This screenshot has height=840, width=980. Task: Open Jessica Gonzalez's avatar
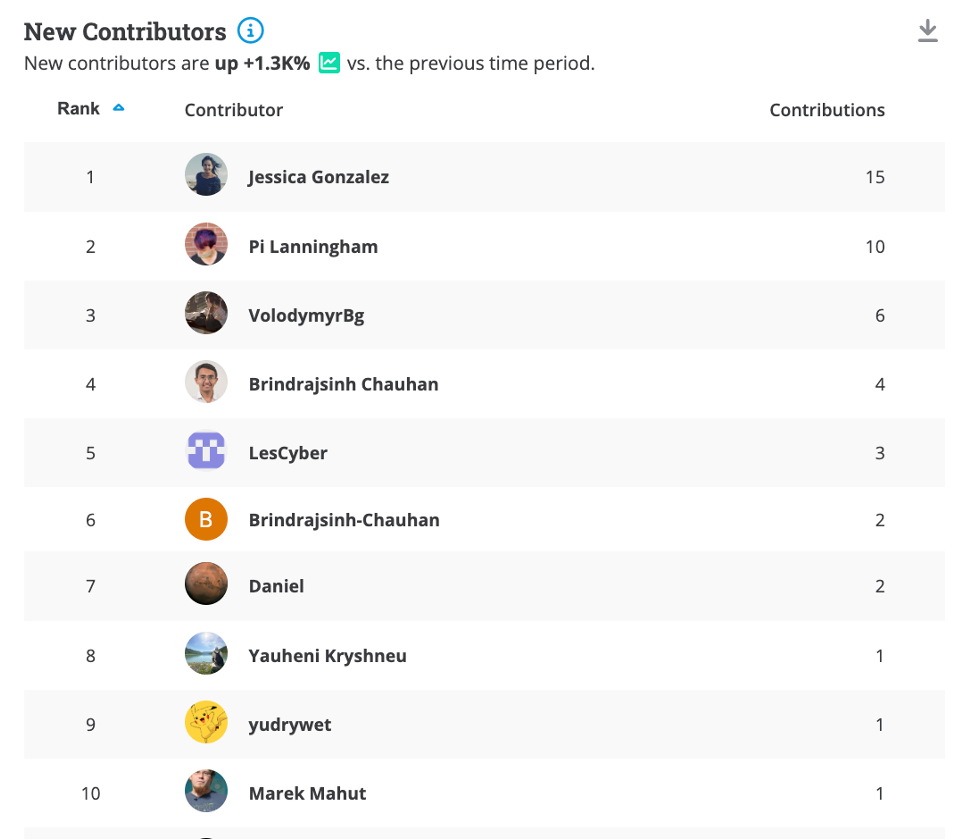click(206, 174)
